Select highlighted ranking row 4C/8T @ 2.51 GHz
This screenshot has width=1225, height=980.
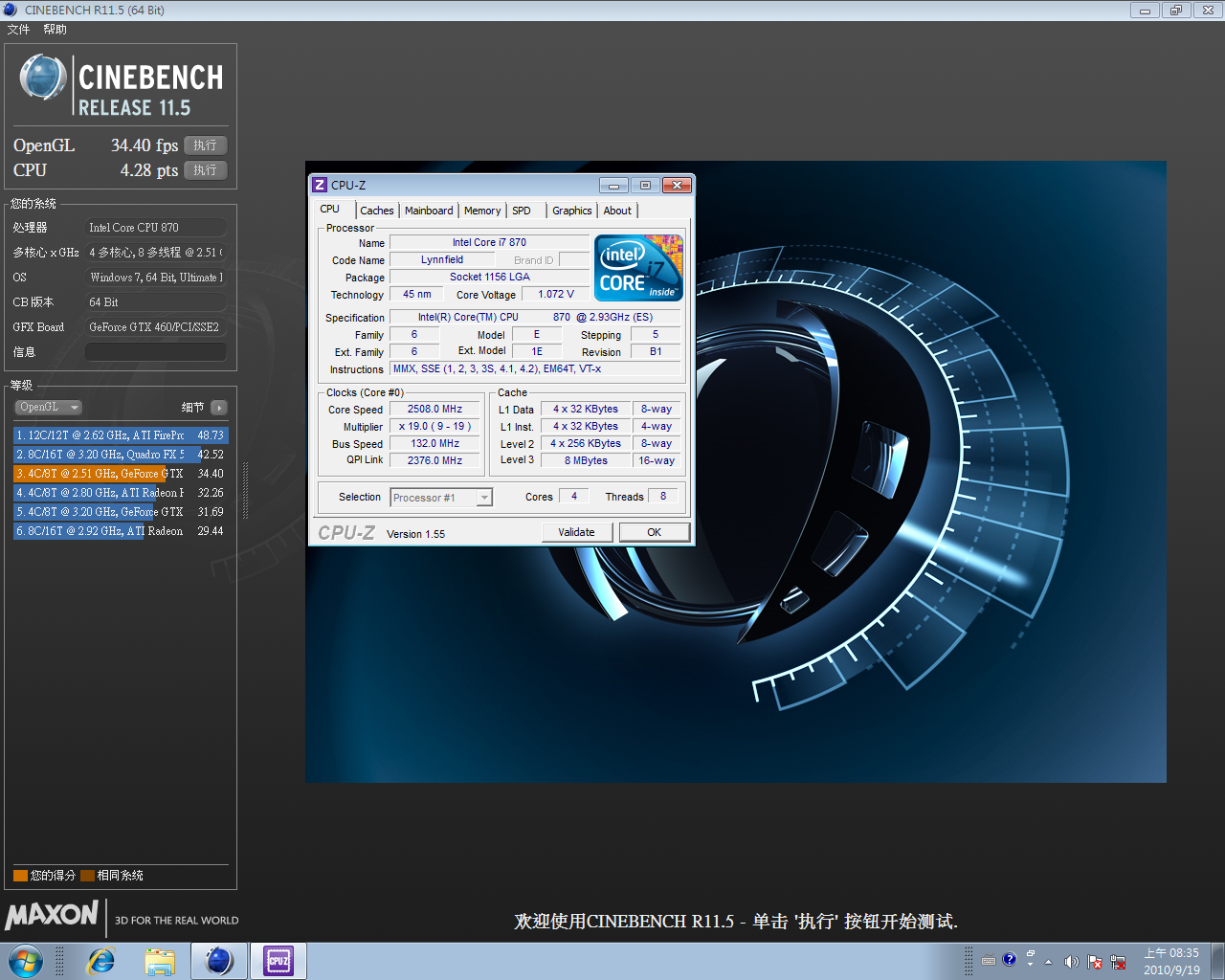(121, 474)
